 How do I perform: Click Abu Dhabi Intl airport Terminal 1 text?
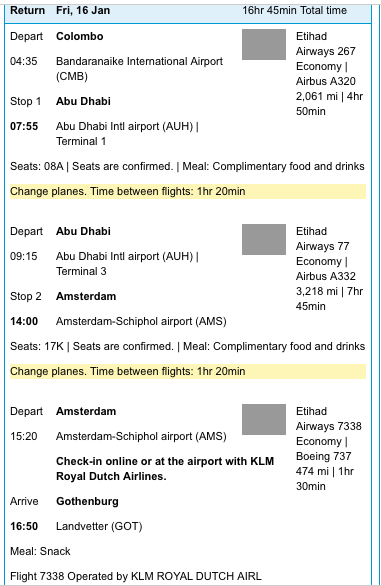[127, 134]
